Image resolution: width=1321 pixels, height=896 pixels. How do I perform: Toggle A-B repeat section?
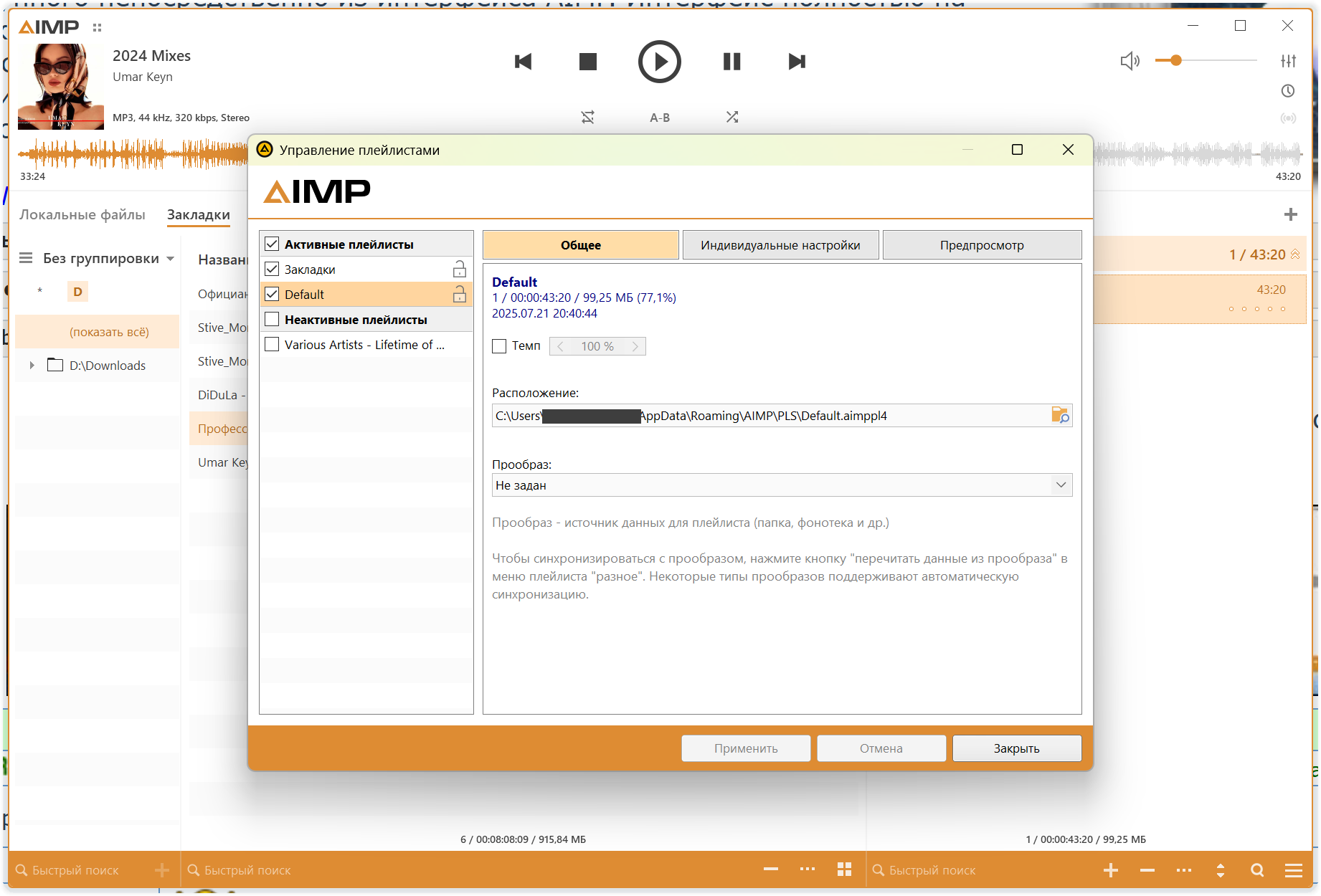pos(660,118)
